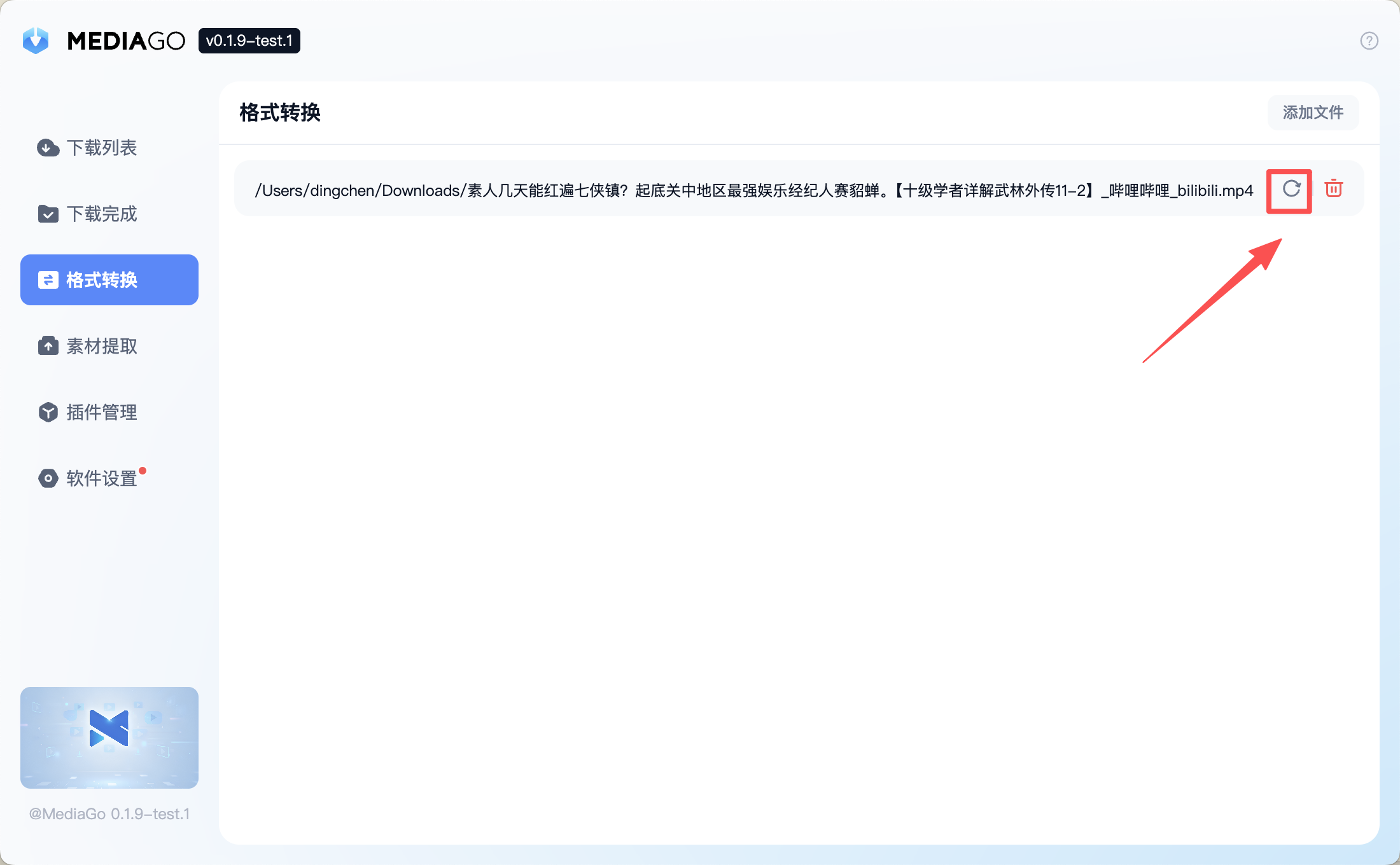The width and height of the screenshot is (1400, 865).
Task: Select the 下载列表 download icon in sidebar
Action: tap(48, 148)
